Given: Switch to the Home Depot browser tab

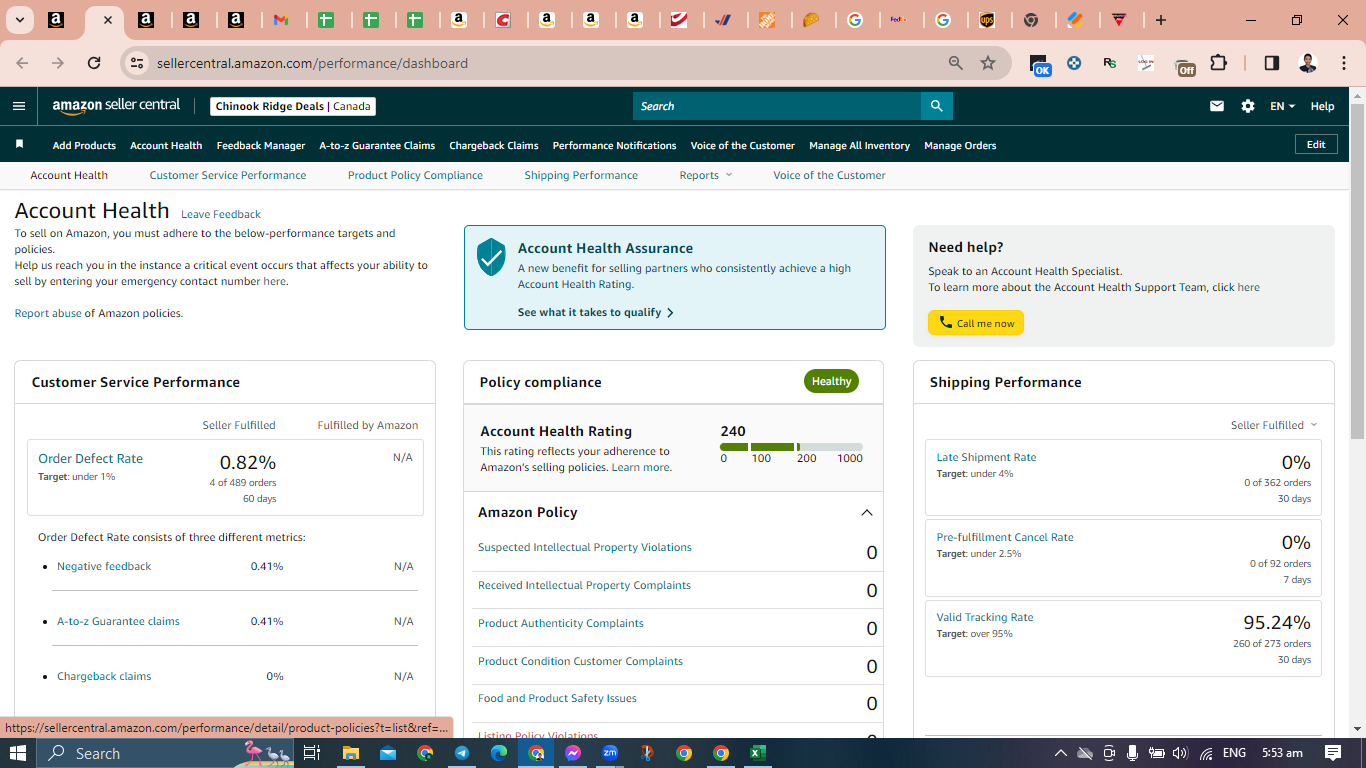Looking at the screenshot, I should (767, 20).
